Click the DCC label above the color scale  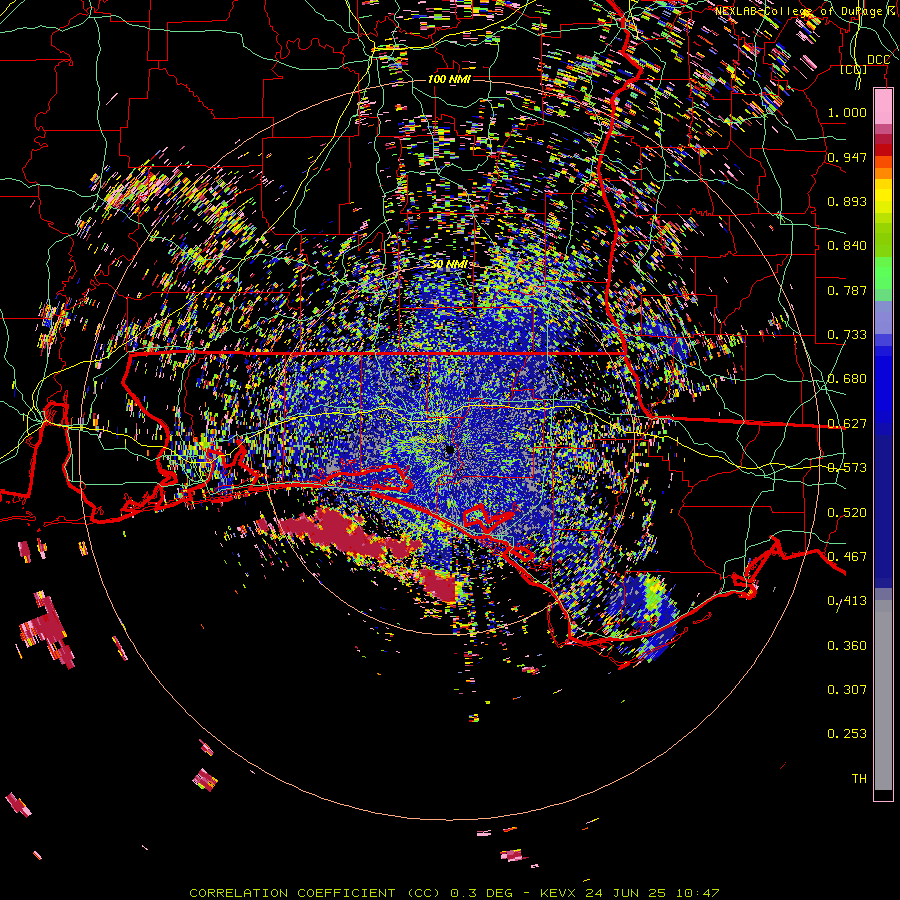click(878, 60)
